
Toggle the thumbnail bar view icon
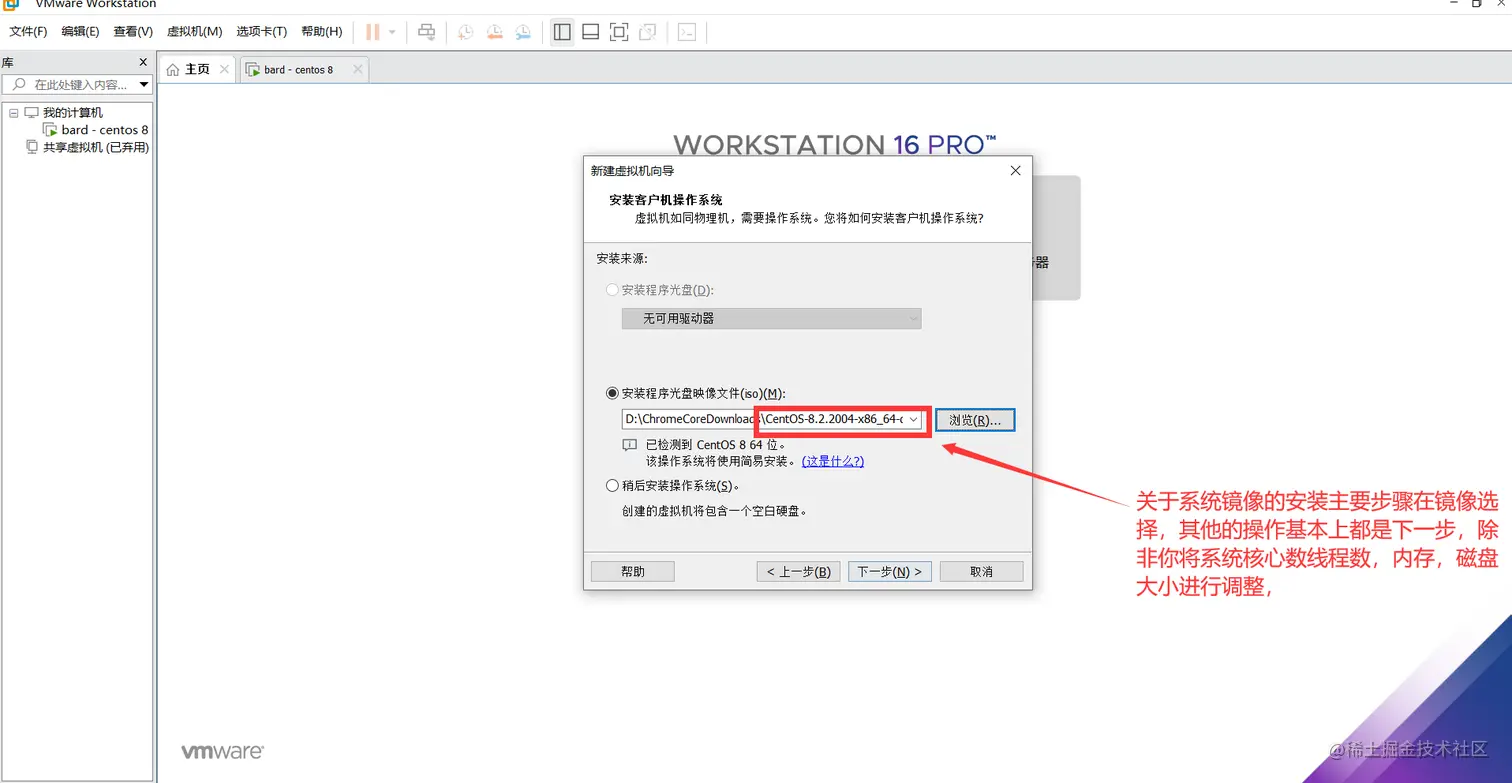(590, 32)
